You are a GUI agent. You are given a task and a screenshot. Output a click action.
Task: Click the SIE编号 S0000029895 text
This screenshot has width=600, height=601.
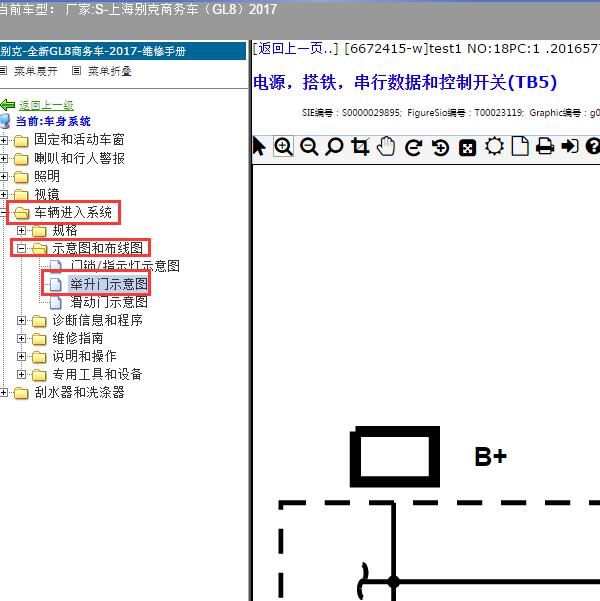pyautogui.click(x=352, y=113)
